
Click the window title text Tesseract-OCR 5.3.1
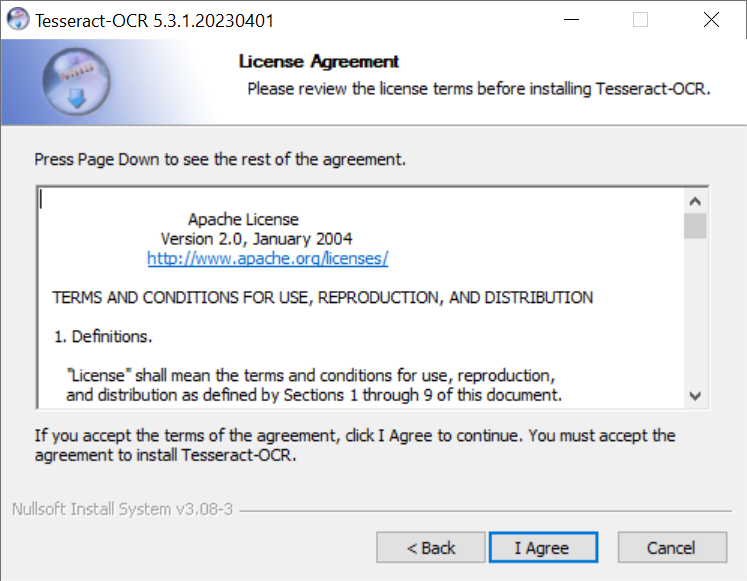coord(154,21)
